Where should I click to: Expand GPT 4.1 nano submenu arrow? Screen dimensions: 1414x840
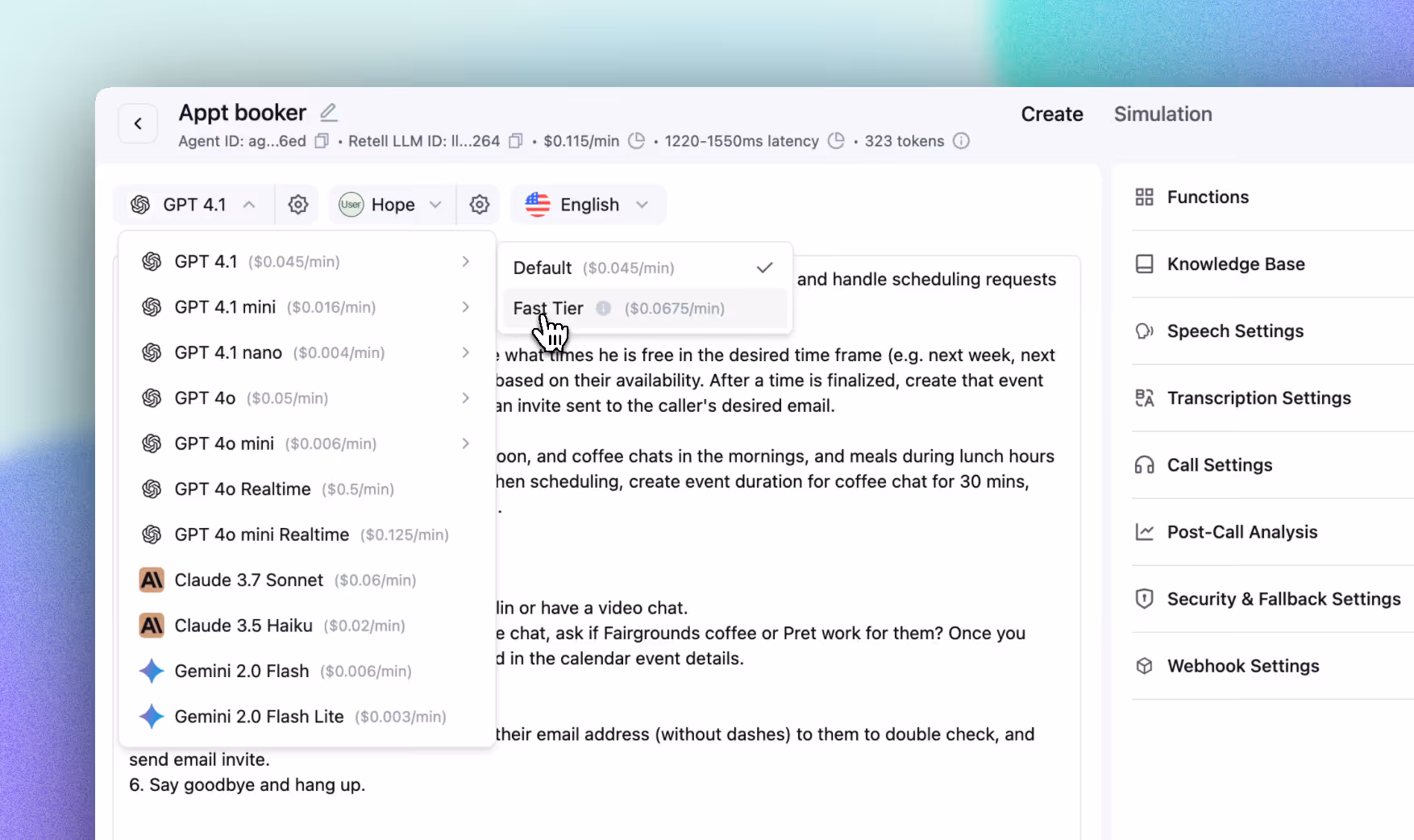point(466,353)
